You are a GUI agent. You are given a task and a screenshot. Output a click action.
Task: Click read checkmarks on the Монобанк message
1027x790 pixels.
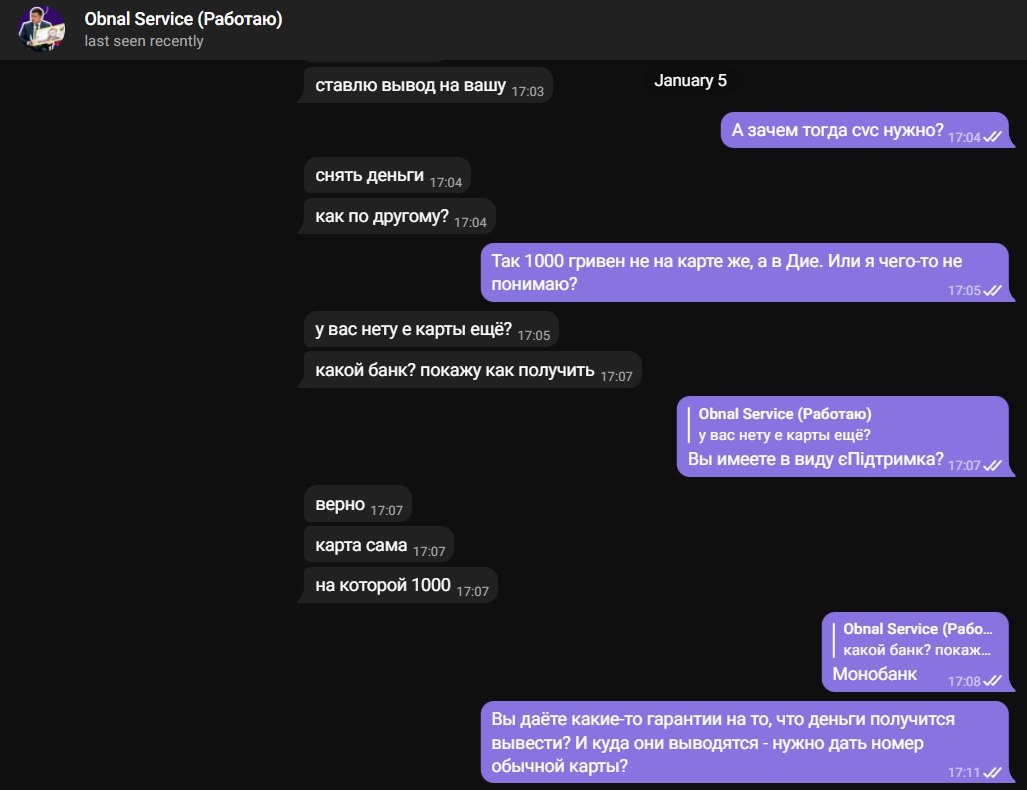click(x=992, y=680)
